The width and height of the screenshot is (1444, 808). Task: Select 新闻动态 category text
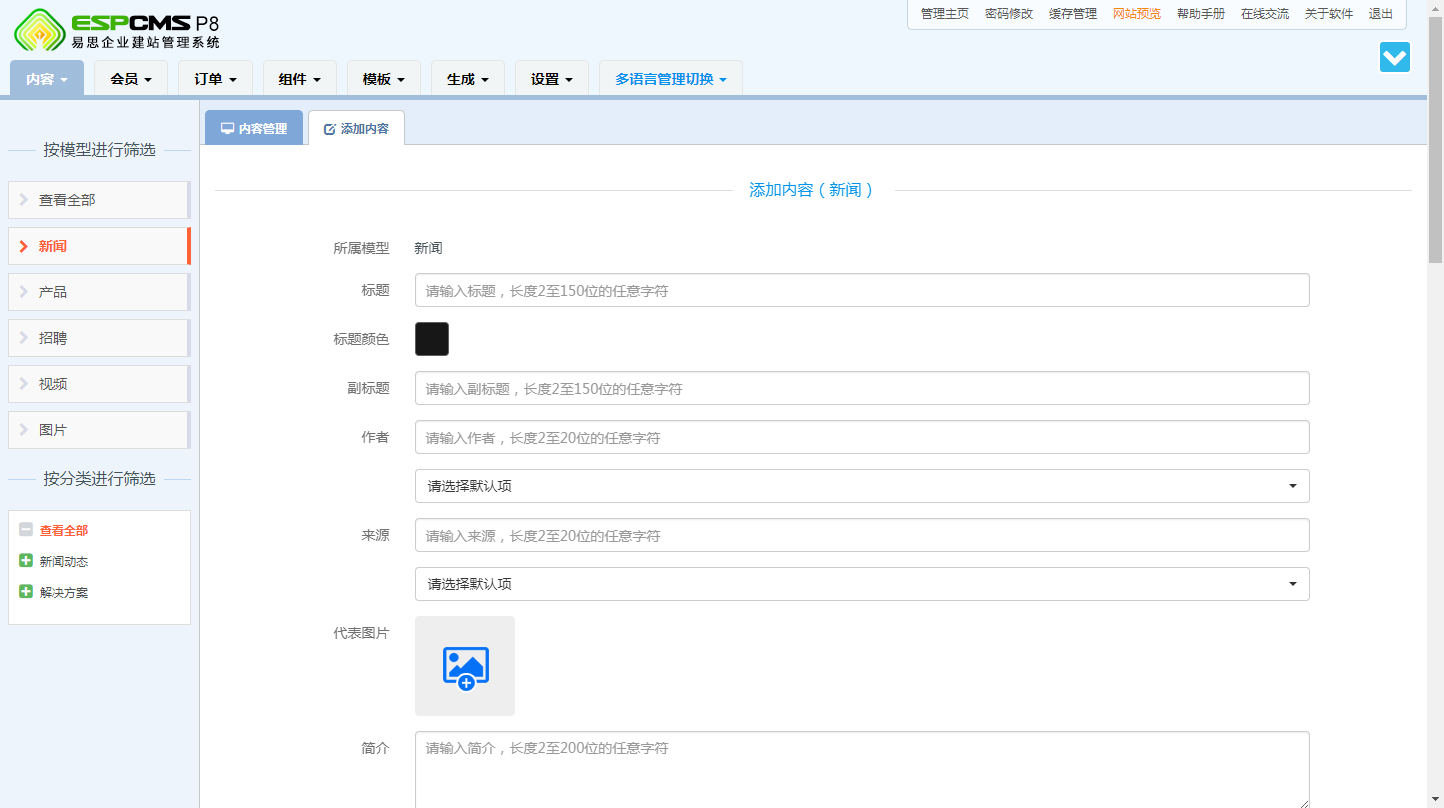coord(64,562)
